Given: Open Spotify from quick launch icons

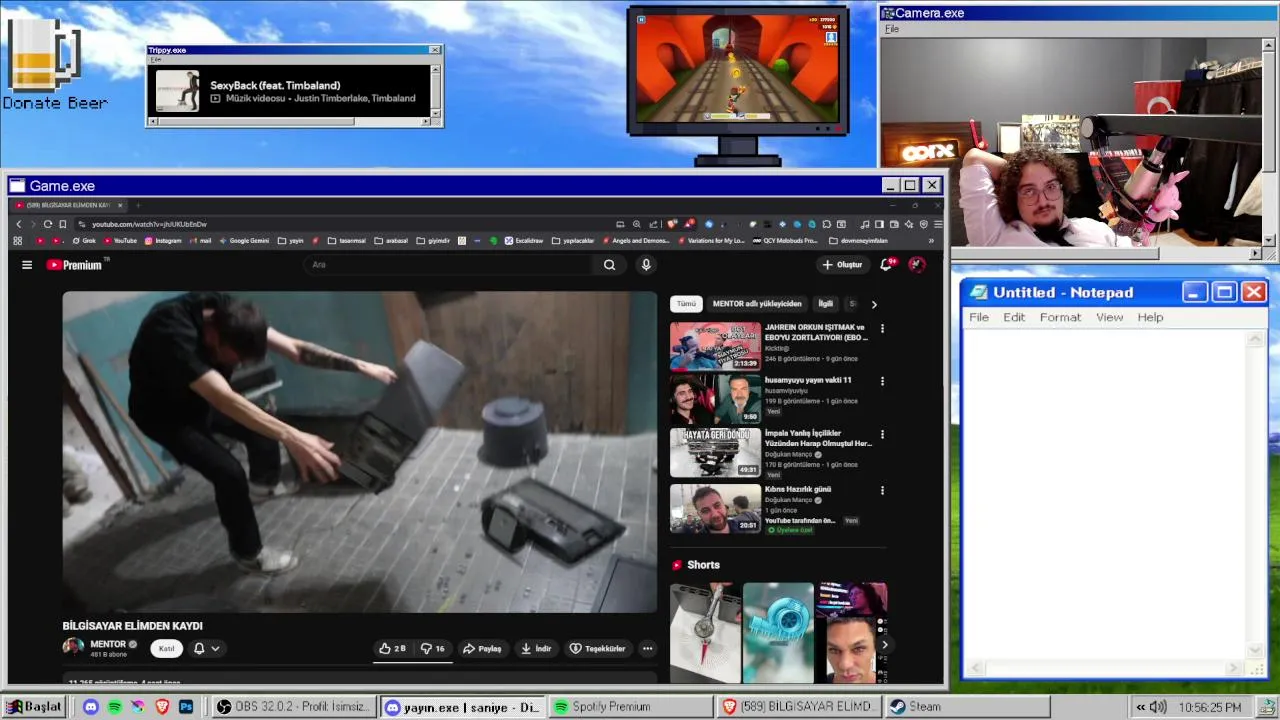Looking at the screenshot, I should (x=115, y=707).
